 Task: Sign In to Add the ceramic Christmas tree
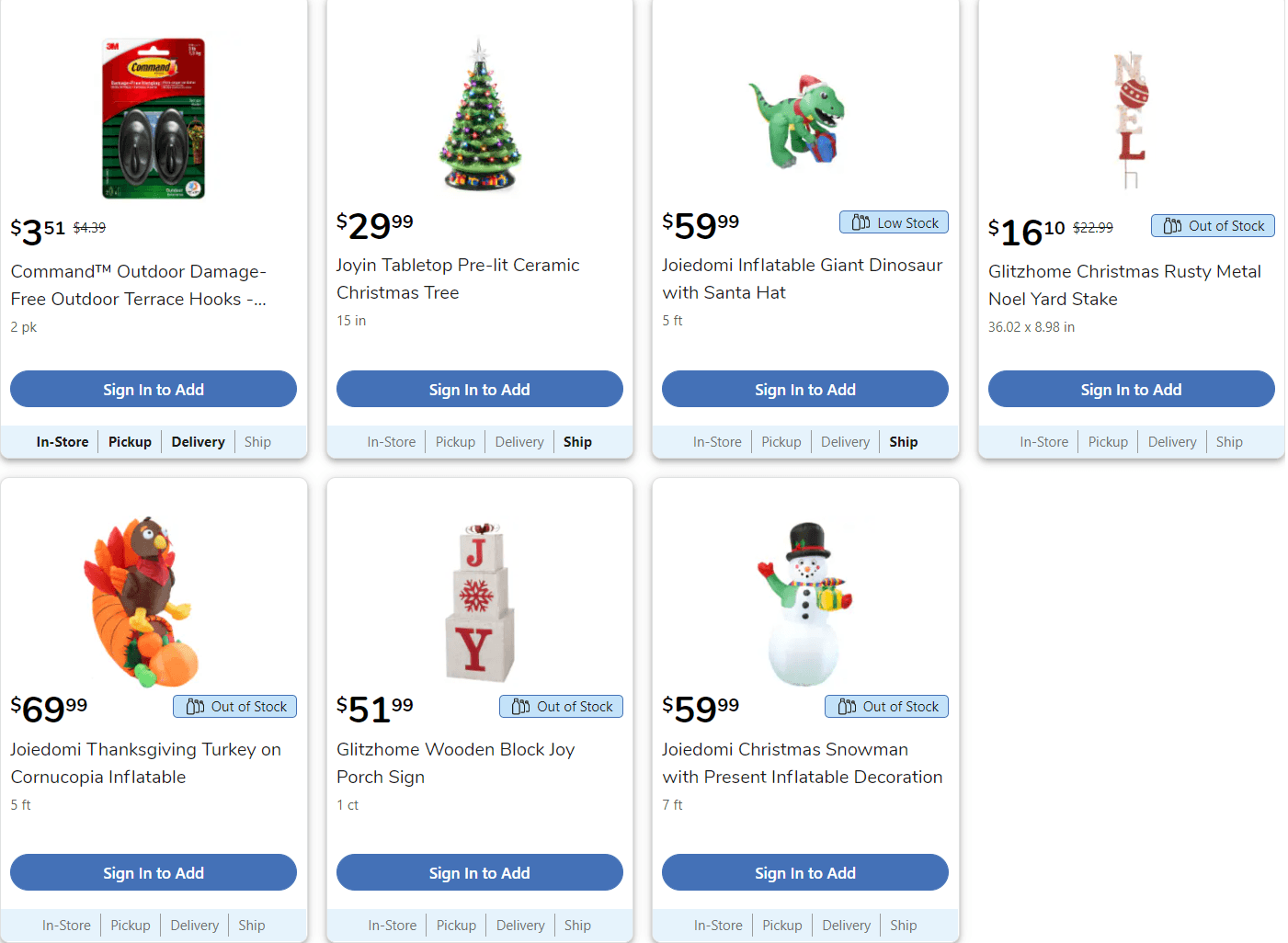[479, 389]
